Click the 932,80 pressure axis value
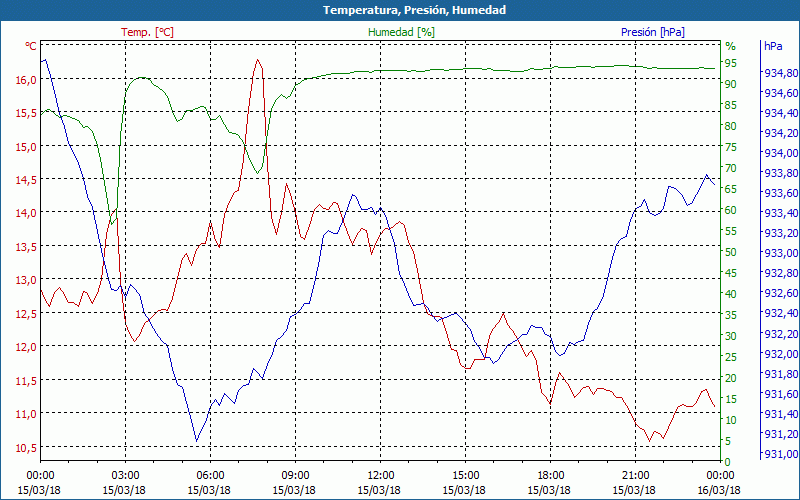The height and width of the screenshot is (500, 800). [781, 273]
